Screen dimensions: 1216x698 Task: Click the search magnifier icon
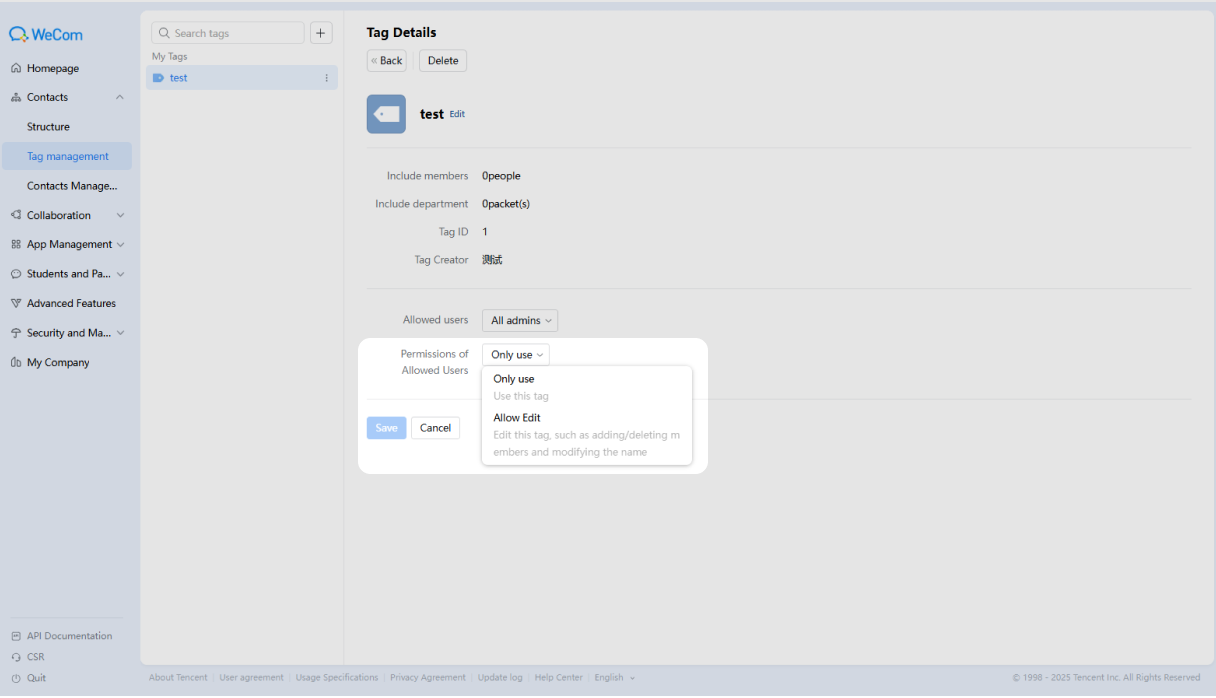point(164,33)
